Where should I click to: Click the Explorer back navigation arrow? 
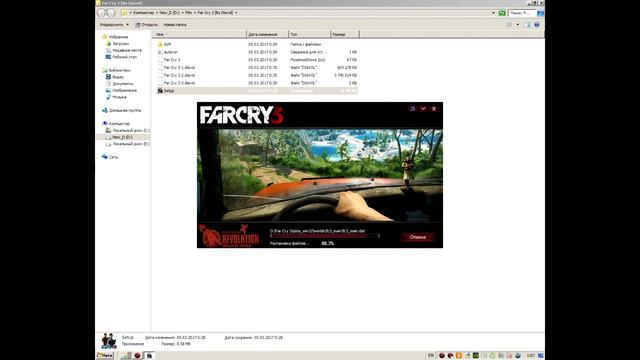click(102, 13)
